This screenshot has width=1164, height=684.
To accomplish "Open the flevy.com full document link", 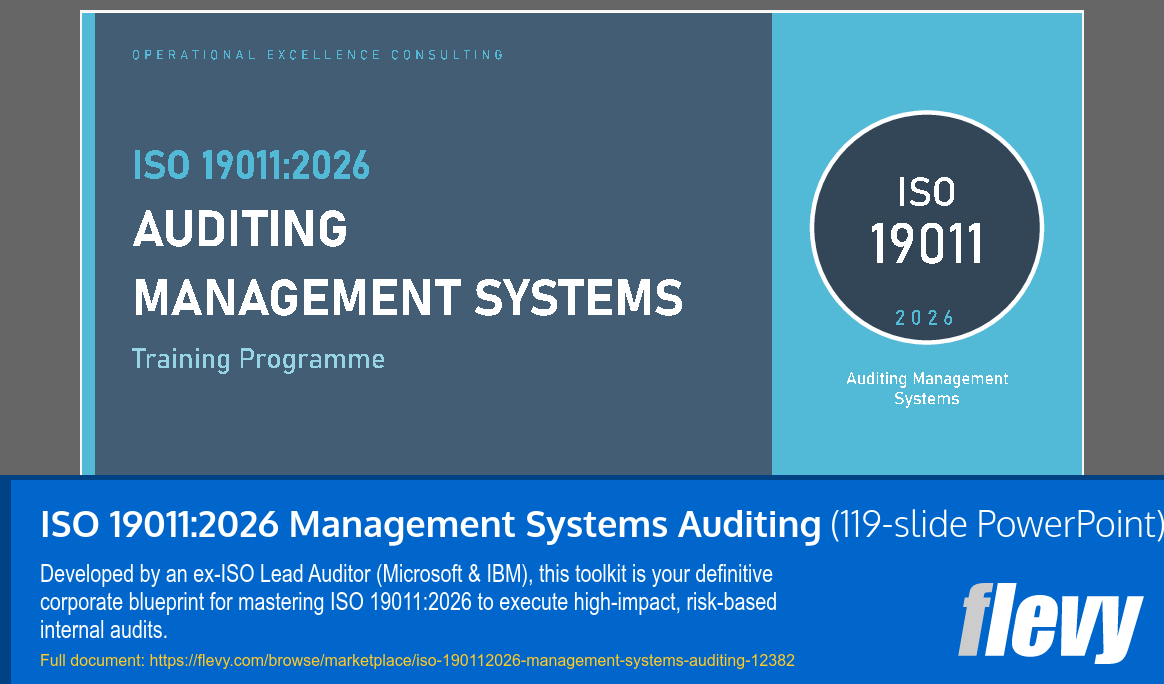I will point(472,660).
